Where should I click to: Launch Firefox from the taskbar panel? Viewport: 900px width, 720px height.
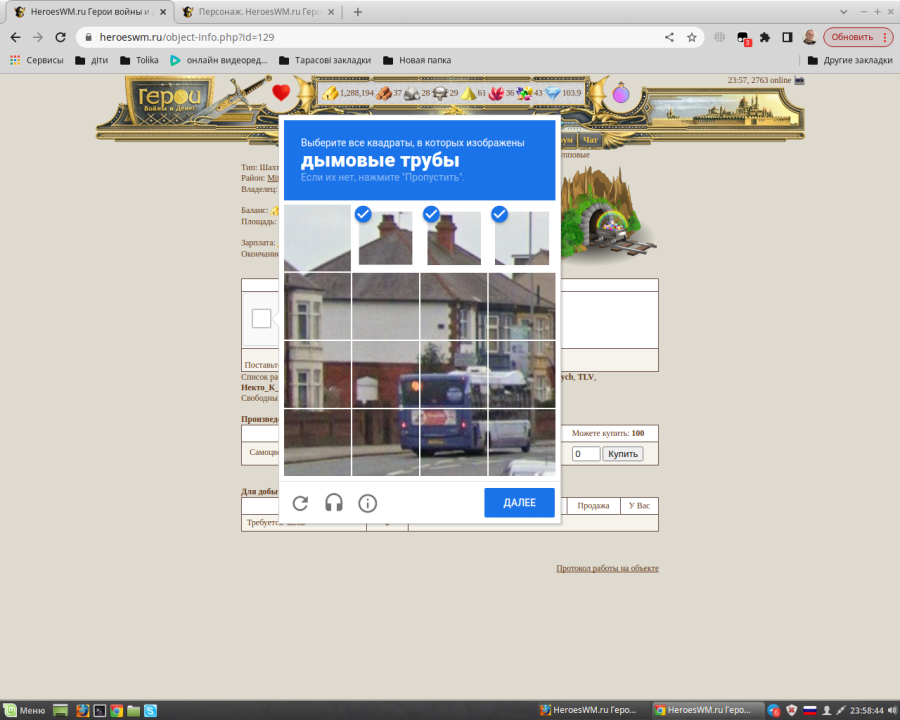(83, 711)
